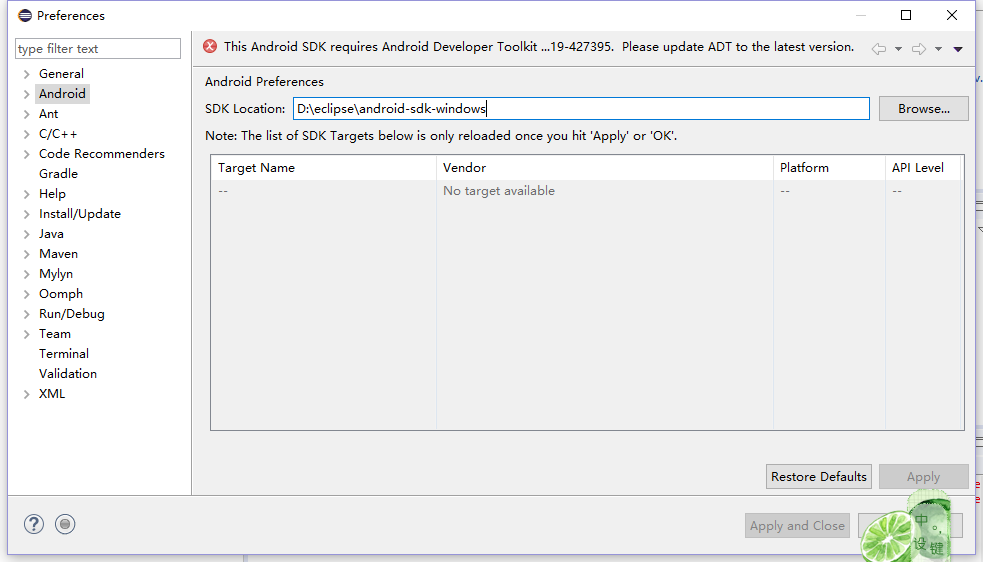Image resolution: width=983 pixels, height=562 pixels.
Task: Open Validation preferences page
Action: coord(68,374)
